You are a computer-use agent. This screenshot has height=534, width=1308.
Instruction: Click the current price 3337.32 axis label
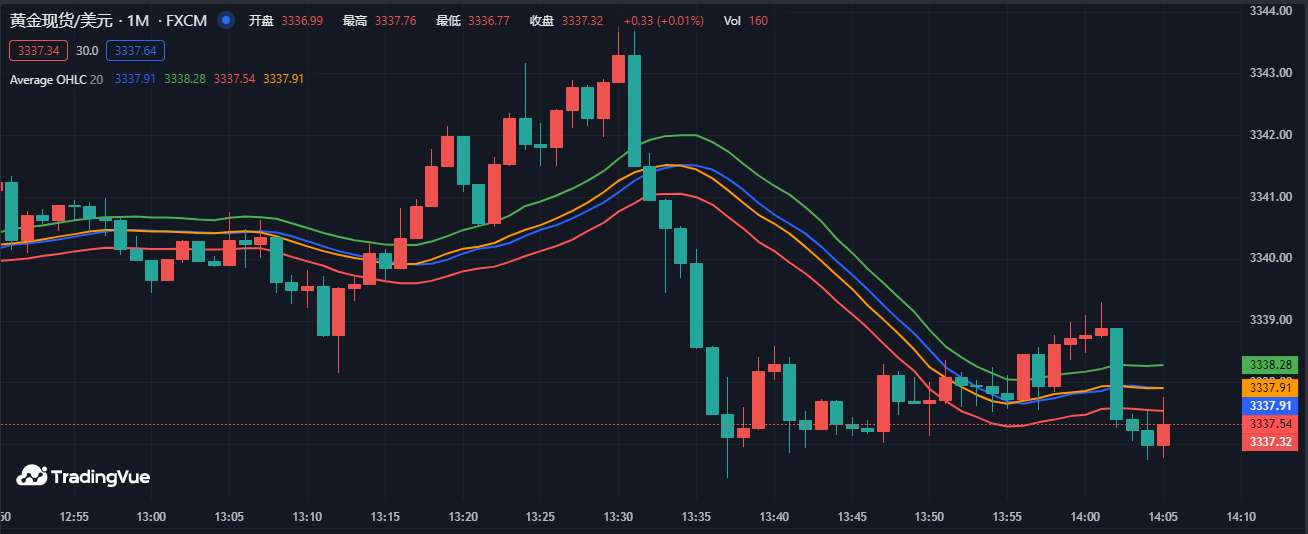(x=1273, y=442)
